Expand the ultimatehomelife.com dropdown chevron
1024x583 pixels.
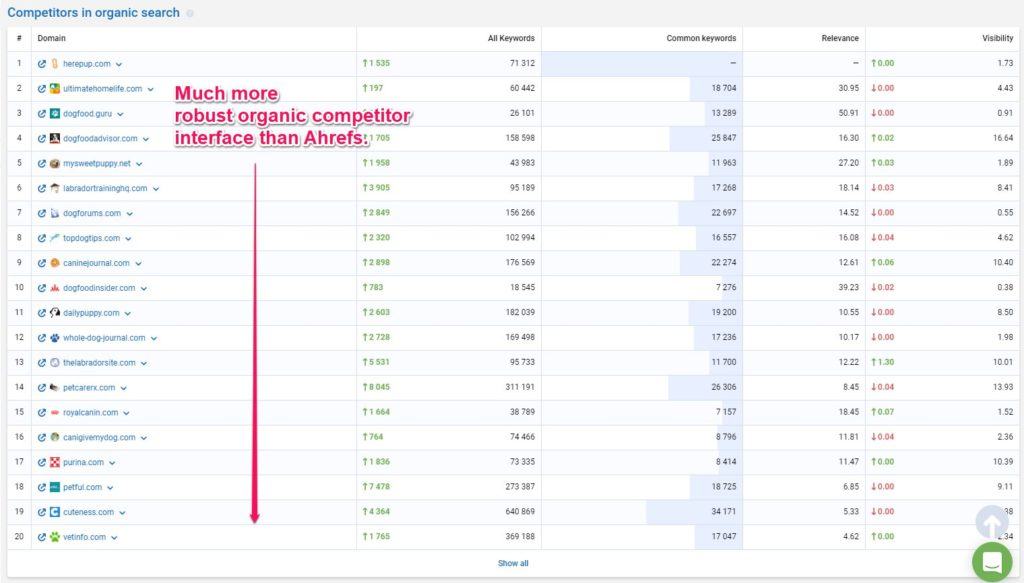150,89
